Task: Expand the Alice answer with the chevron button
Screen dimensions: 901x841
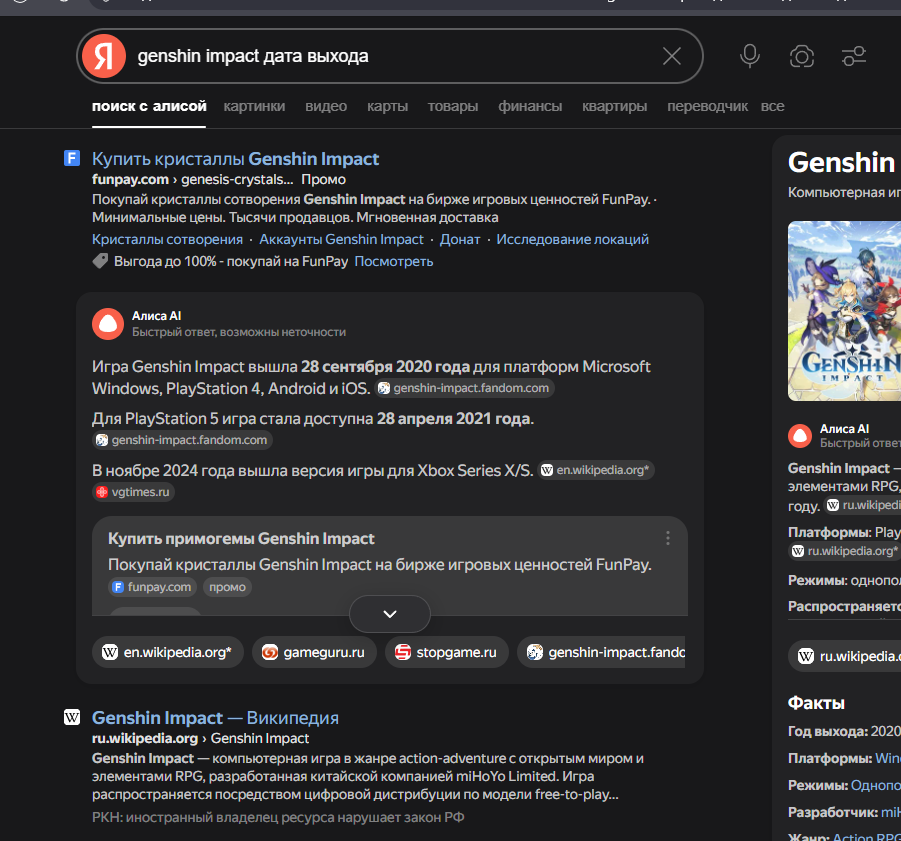Action: (x=390, y=614)
